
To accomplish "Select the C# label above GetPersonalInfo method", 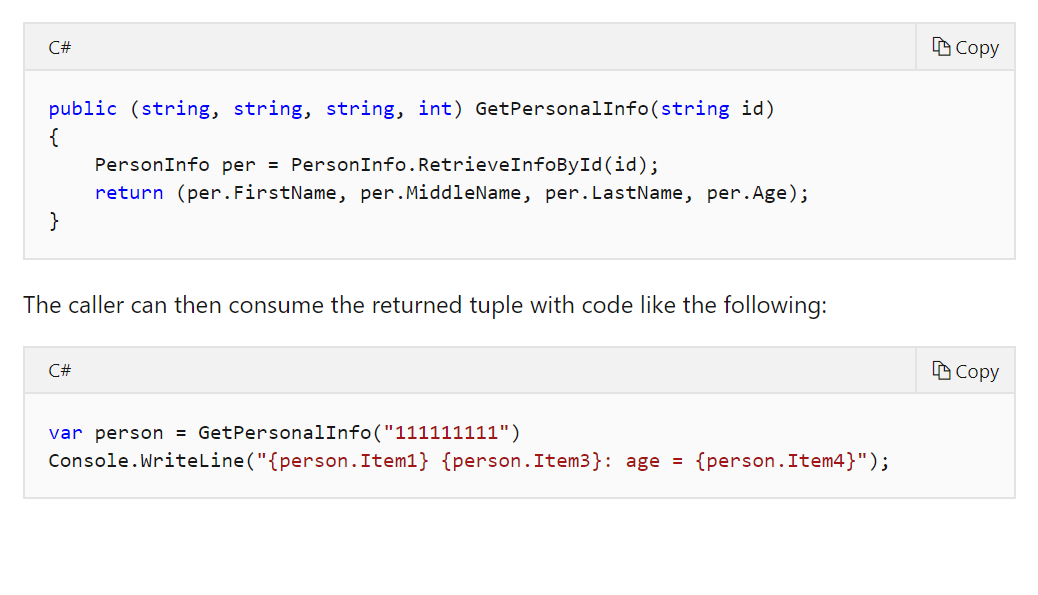I will click(58, 47).
